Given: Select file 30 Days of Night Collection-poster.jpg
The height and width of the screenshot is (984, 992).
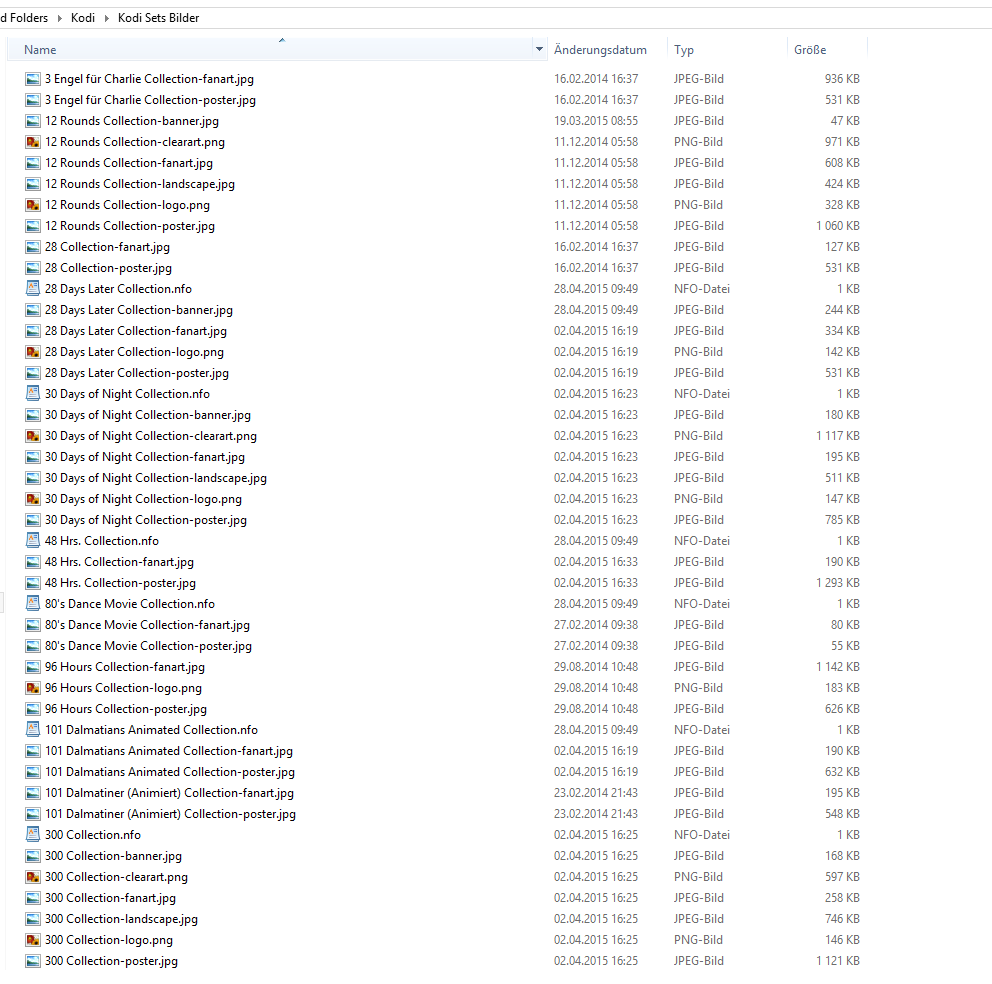Looking at the screenshot, I should click(146, 520).
